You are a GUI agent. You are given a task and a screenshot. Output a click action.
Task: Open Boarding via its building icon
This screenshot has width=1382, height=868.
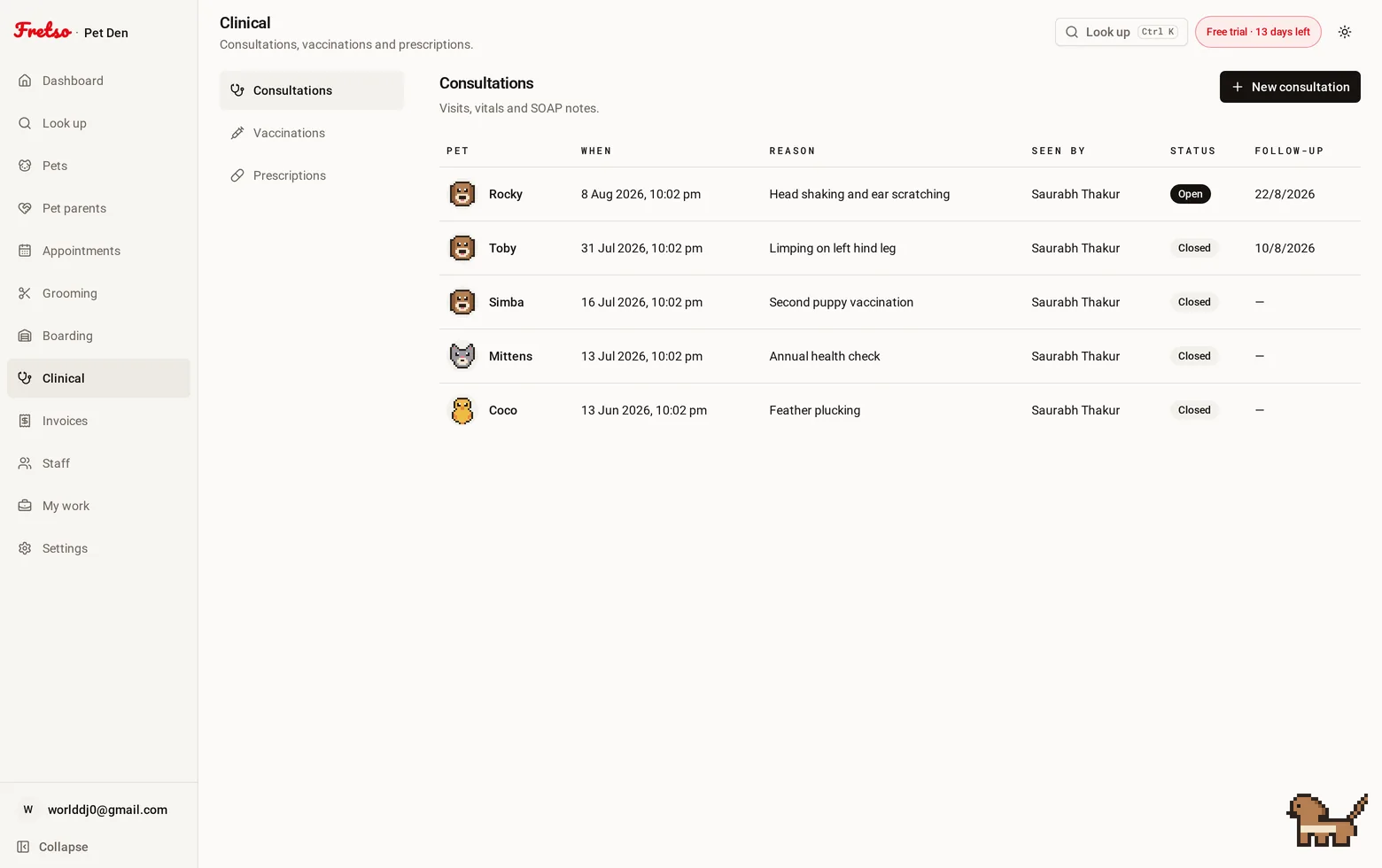[25, 336]
